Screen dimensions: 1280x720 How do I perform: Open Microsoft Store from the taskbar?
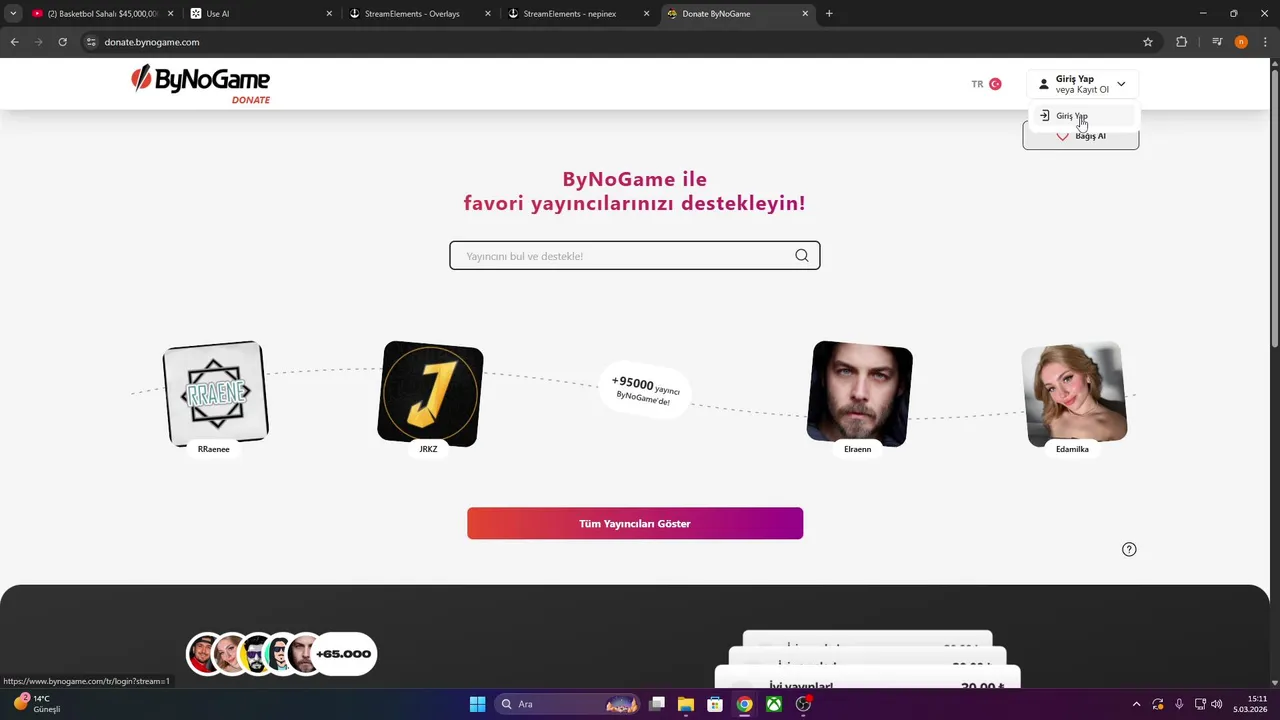(715, 704)
